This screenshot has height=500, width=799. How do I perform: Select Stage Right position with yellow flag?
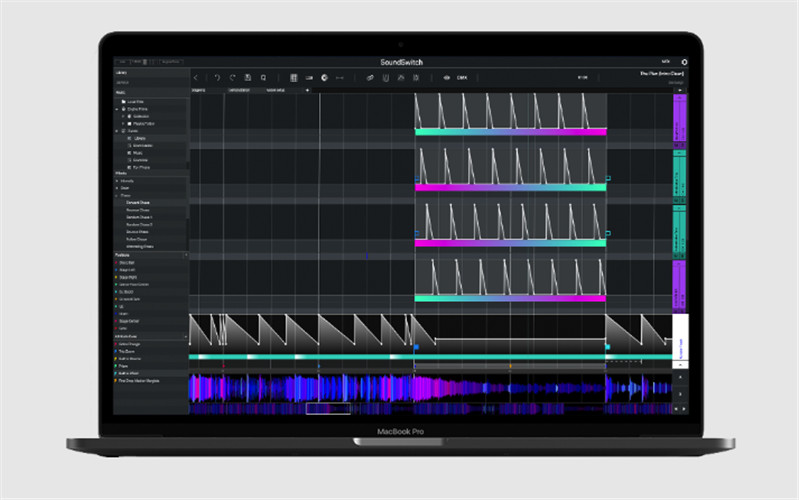126,277
